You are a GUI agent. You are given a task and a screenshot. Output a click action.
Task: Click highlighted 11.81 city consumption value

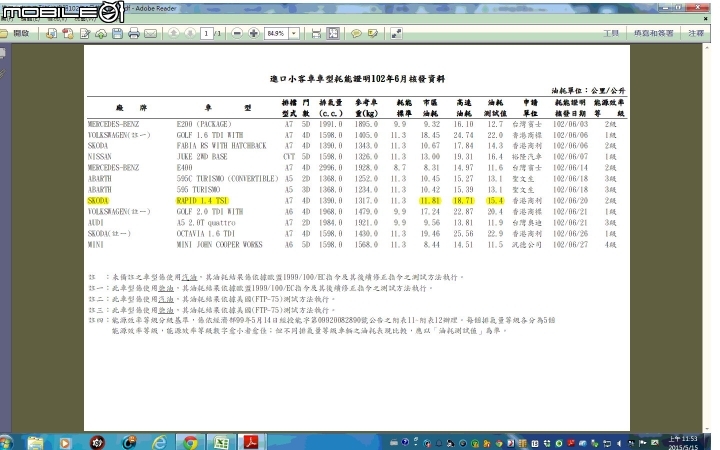(x=429, y=201)
